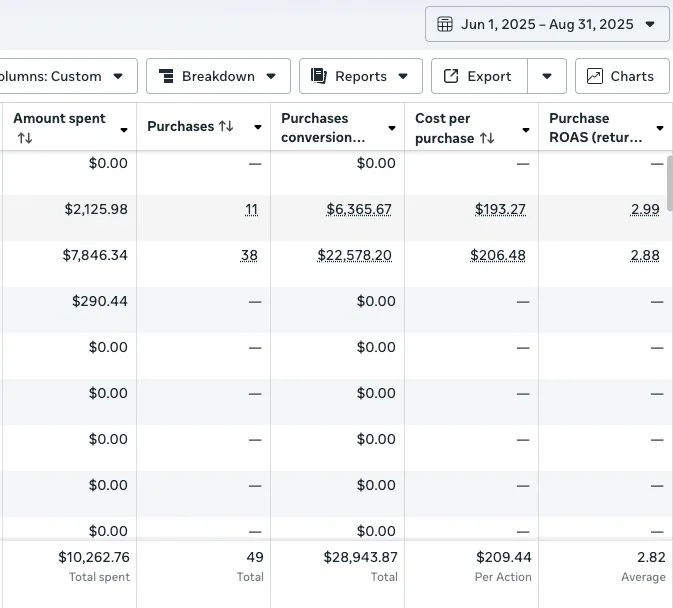Image resolution: width=673 pixels, height=608 pixels.
Task: Sort by Amount spent arrows icon
Action: [x=25, y=139]
